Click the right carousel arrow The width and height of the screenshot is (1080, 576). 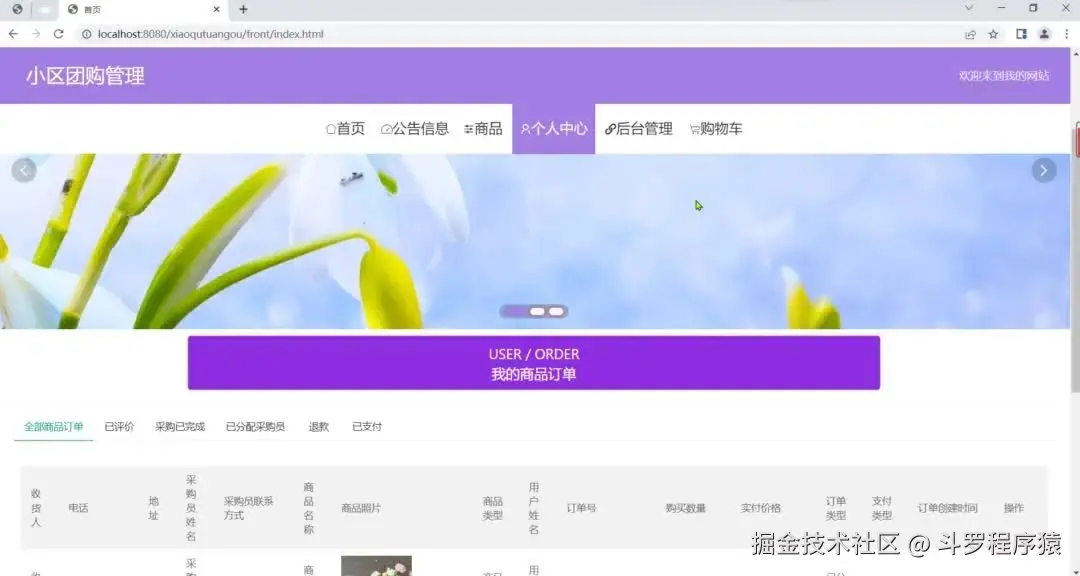pos(1044,170)
